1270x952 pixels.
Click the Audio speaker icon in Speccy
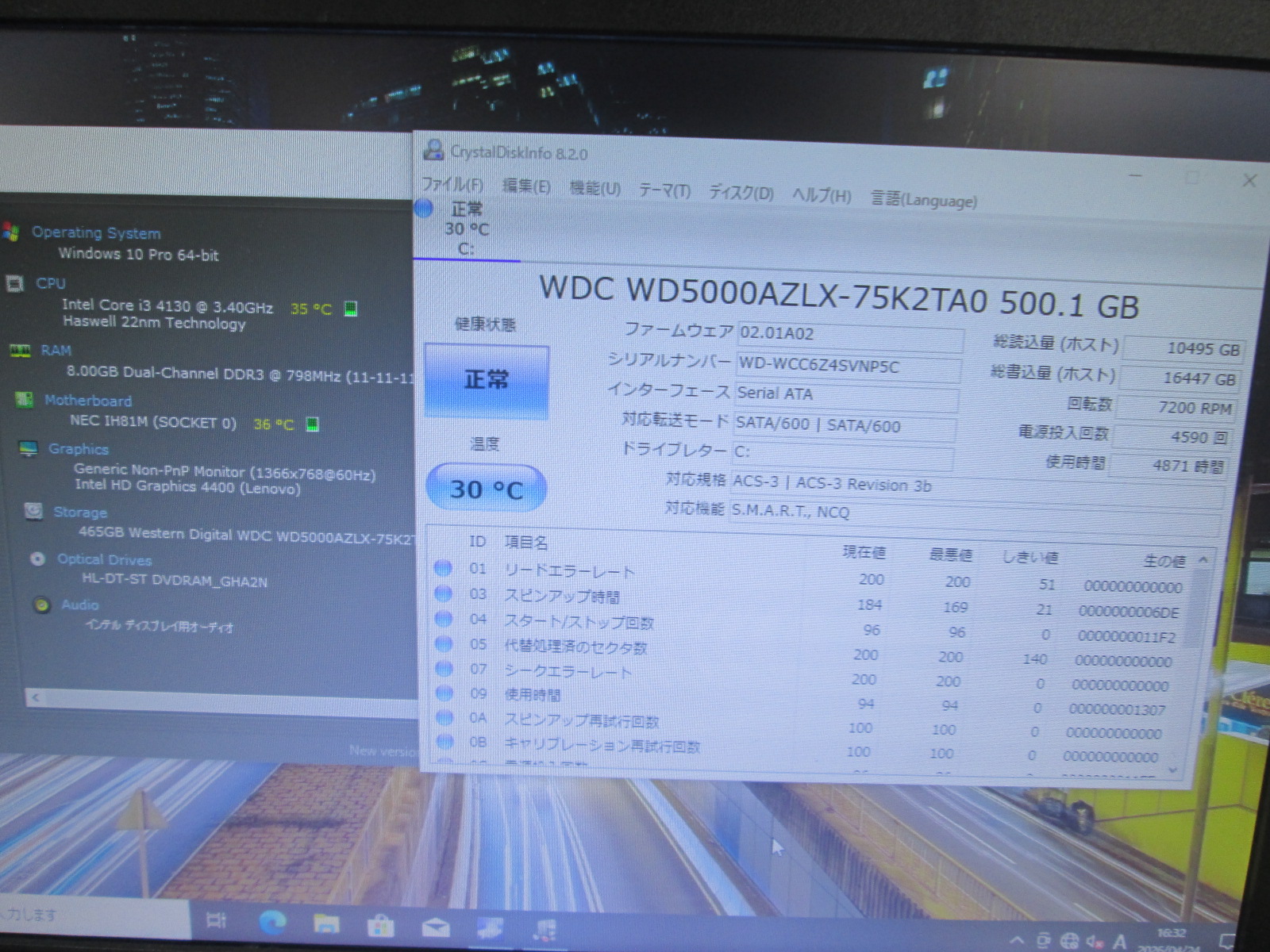[42, 605]
